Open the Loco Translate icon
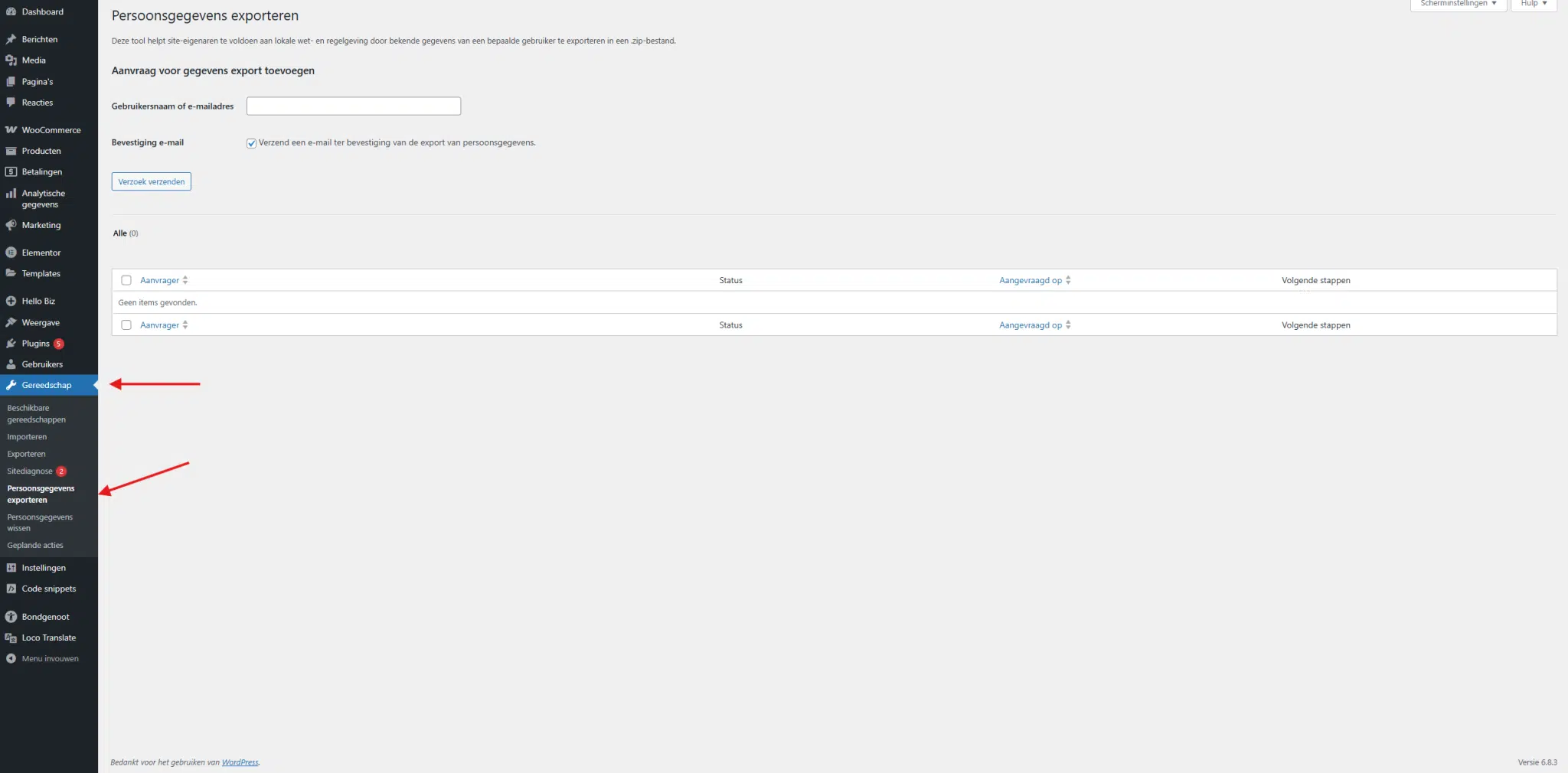 point(11,638)
